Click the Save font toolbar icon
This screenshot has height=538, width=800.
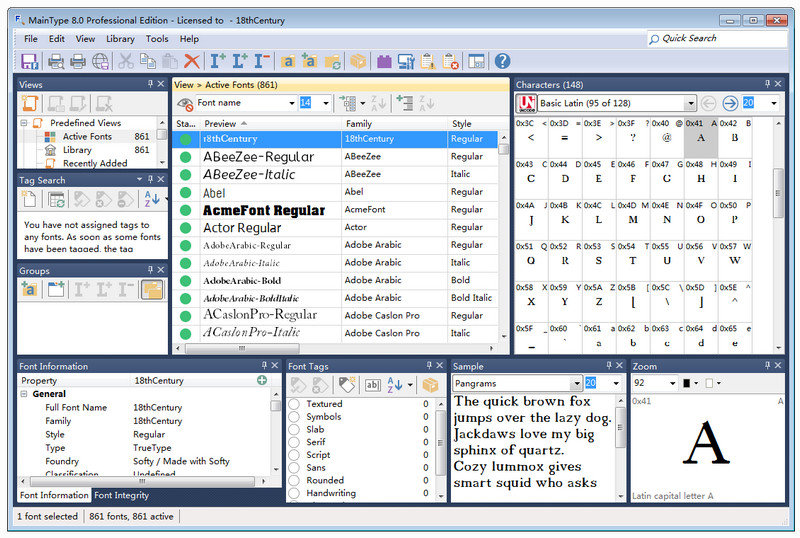(30, 61)
